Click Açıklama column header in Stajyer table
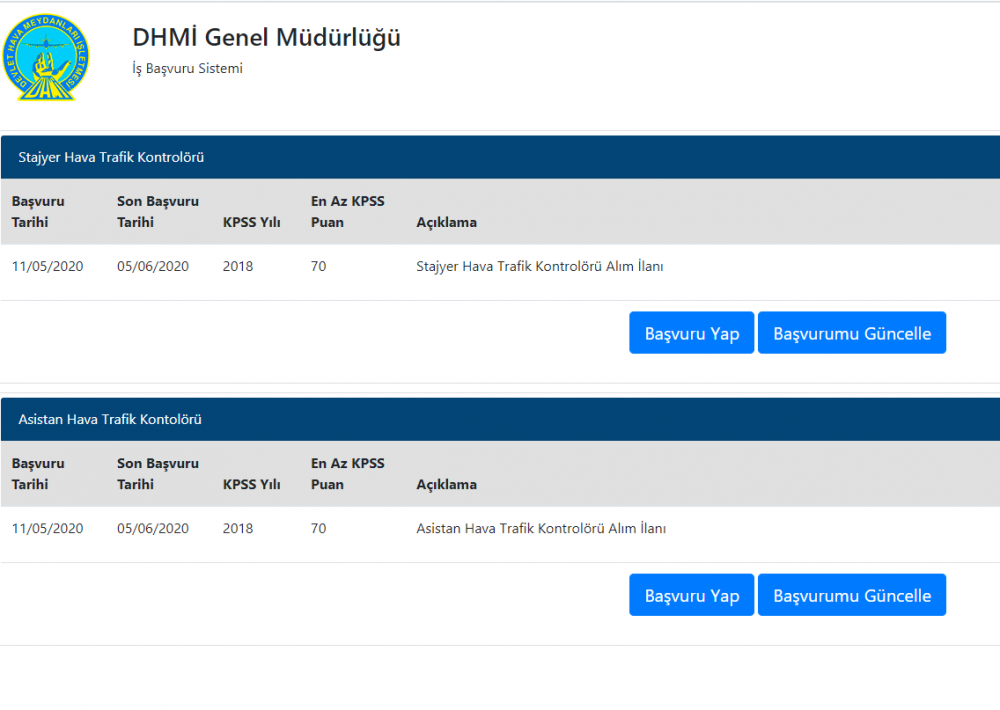Image resolution: width=1000 pixels, height=710 pixels. click(x=446, y=223)
